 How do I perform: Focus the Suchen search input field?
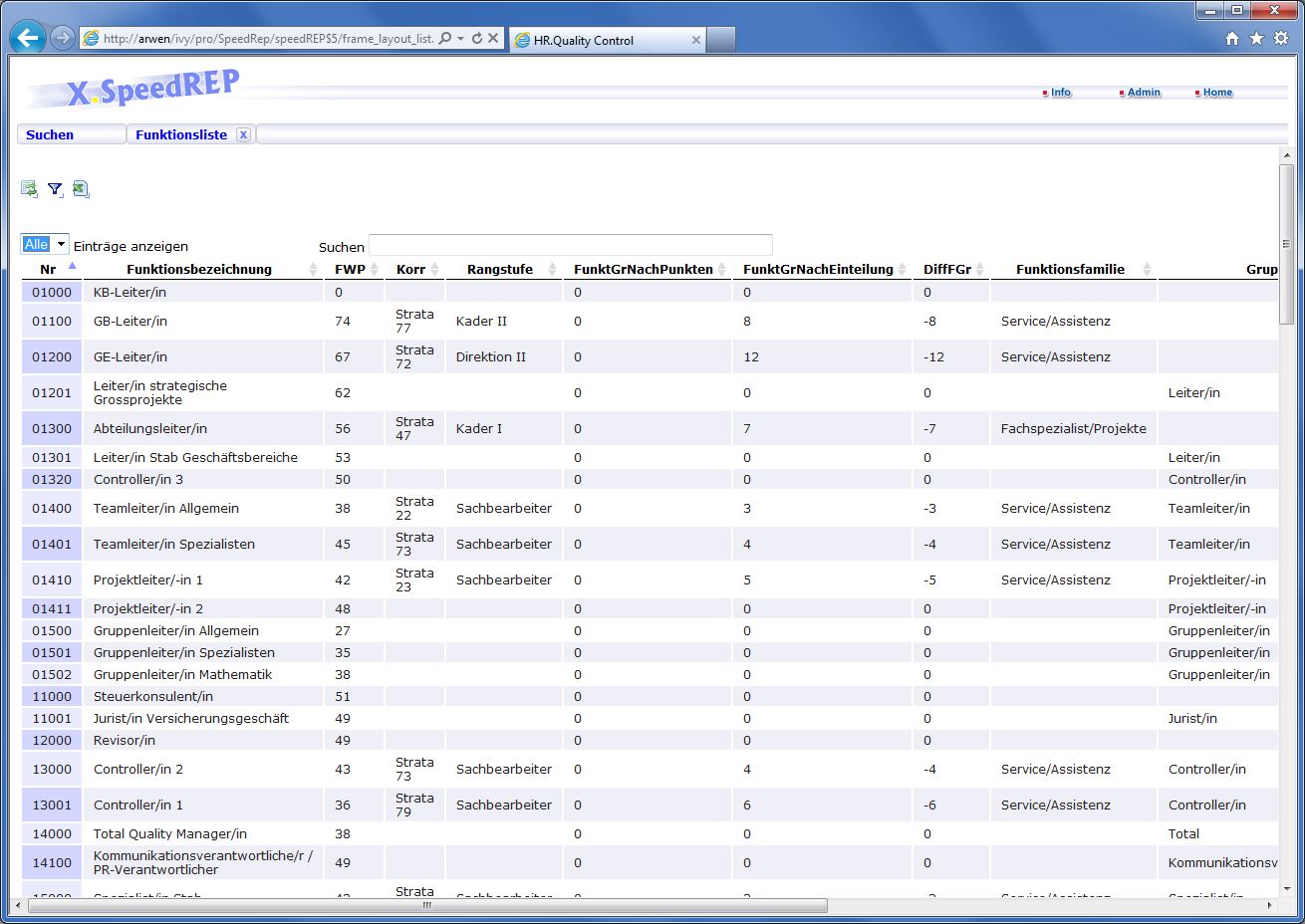571,245
